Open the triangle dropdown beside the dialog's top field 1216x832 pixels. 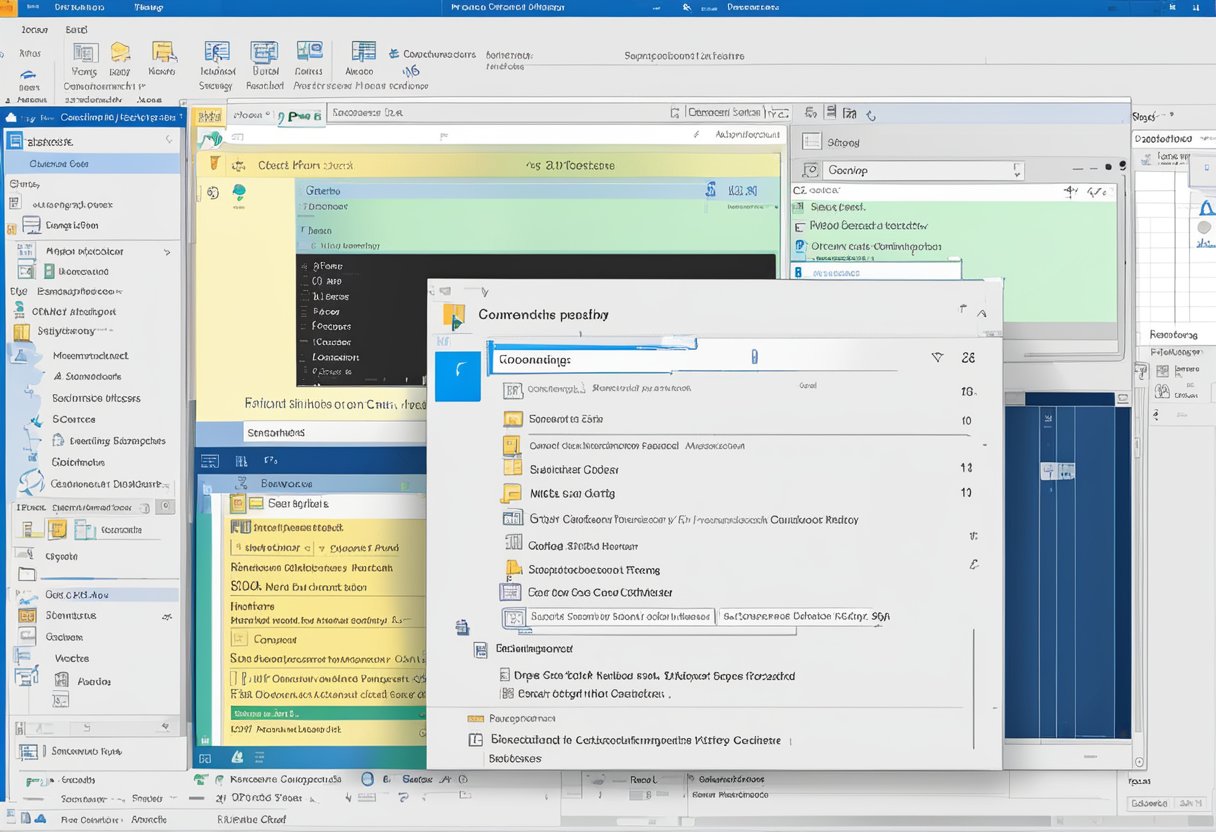point(937,357)
